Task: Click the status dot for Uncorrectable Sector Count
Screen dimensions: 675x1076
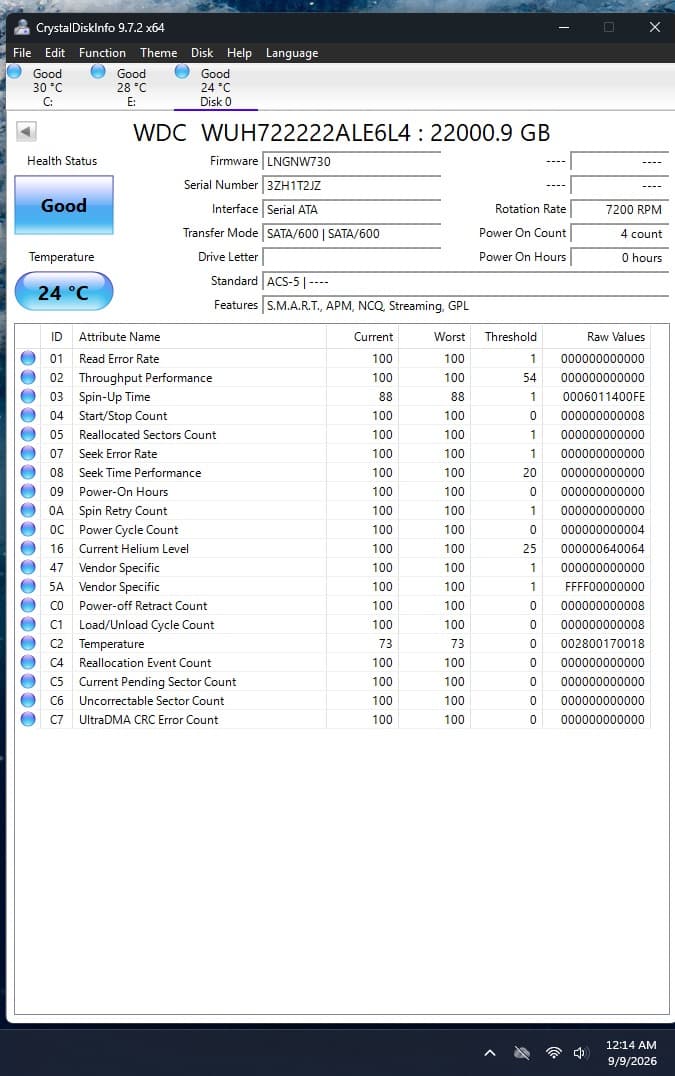Action: [x=28, y=700]
